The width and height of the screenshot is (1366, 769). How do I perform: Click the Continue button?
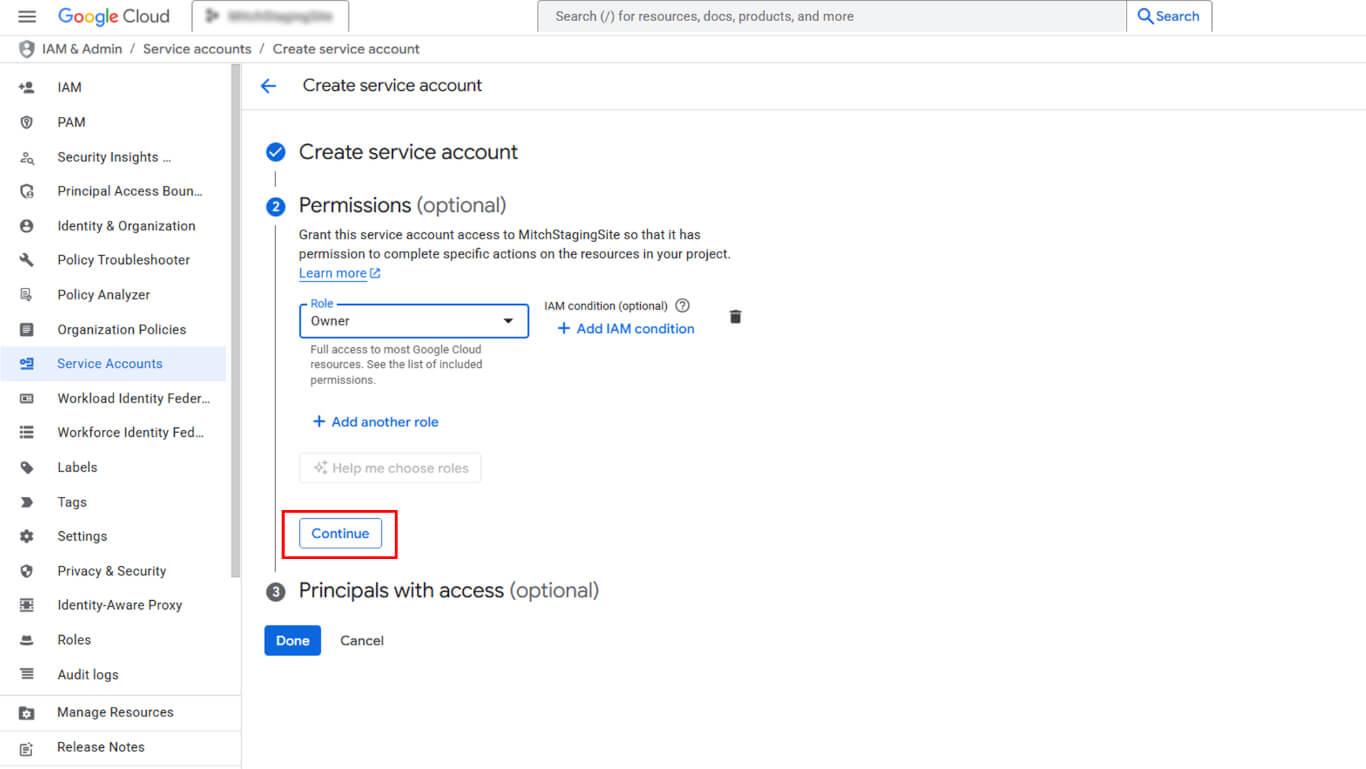point(340,534)
